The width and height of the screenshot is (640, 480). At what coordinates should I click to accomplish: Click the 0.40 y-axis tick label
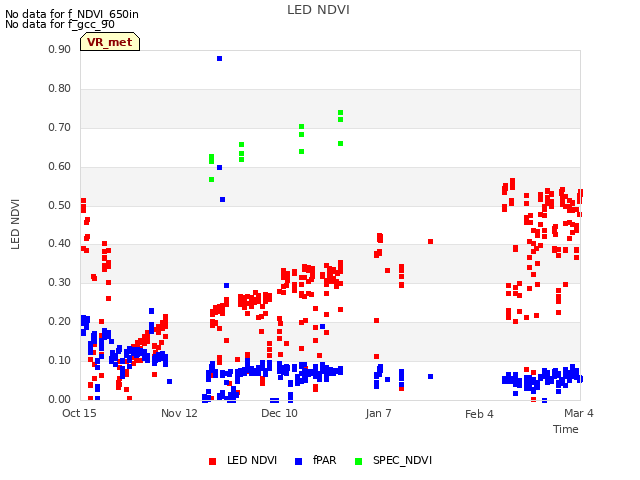click(x=59, y=244)
